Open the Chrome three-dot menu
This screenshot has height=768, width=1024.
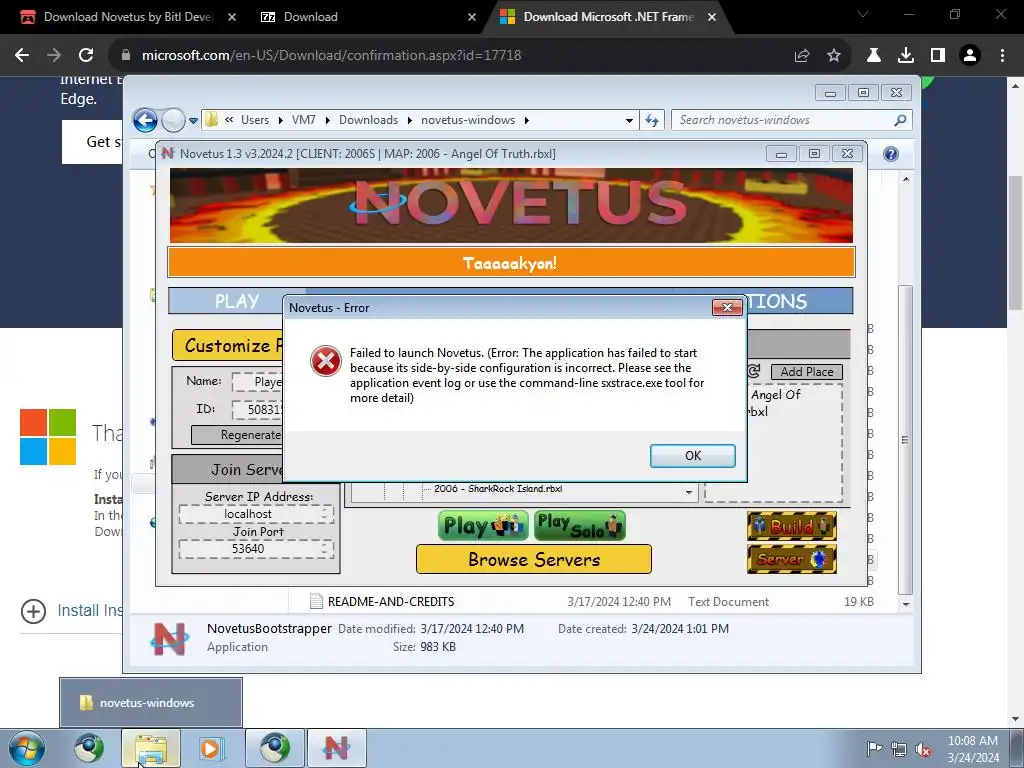[1002, 56]
